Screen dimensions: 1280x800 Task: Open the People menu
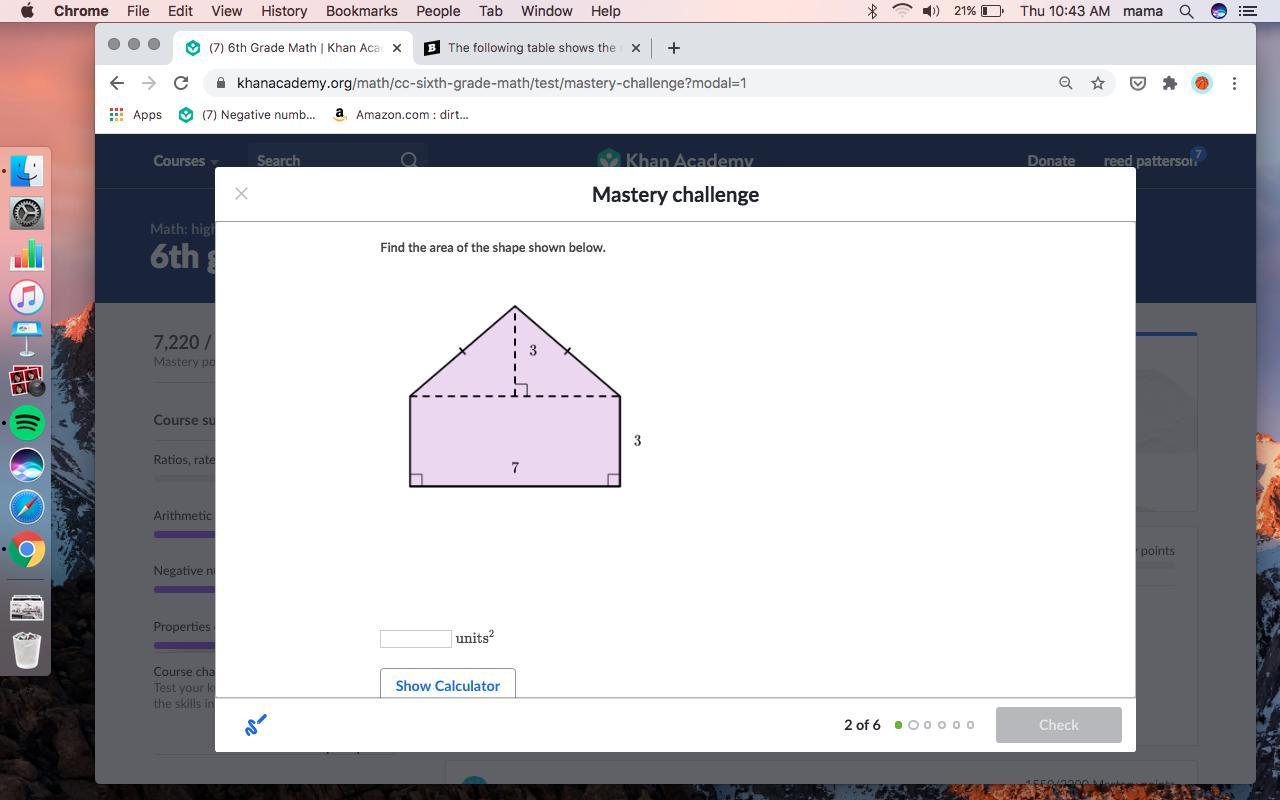pyautogui.click(x=438, y=11)
